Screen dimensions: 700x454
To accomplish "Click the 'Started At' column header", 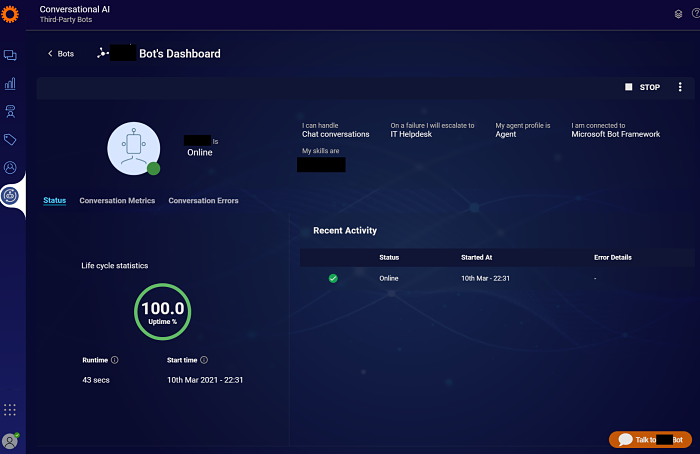I will [x=476, y=258].
